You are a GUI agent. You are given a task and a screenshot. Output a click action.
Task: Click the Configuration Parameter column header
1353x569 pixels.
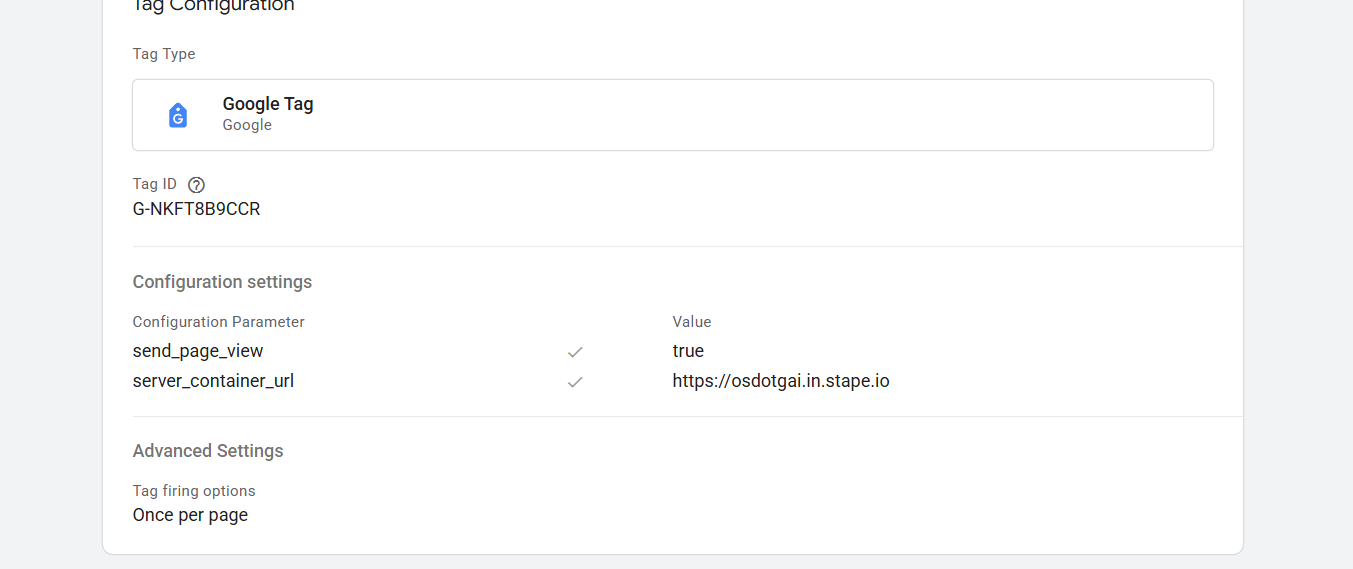coord(218,322)
